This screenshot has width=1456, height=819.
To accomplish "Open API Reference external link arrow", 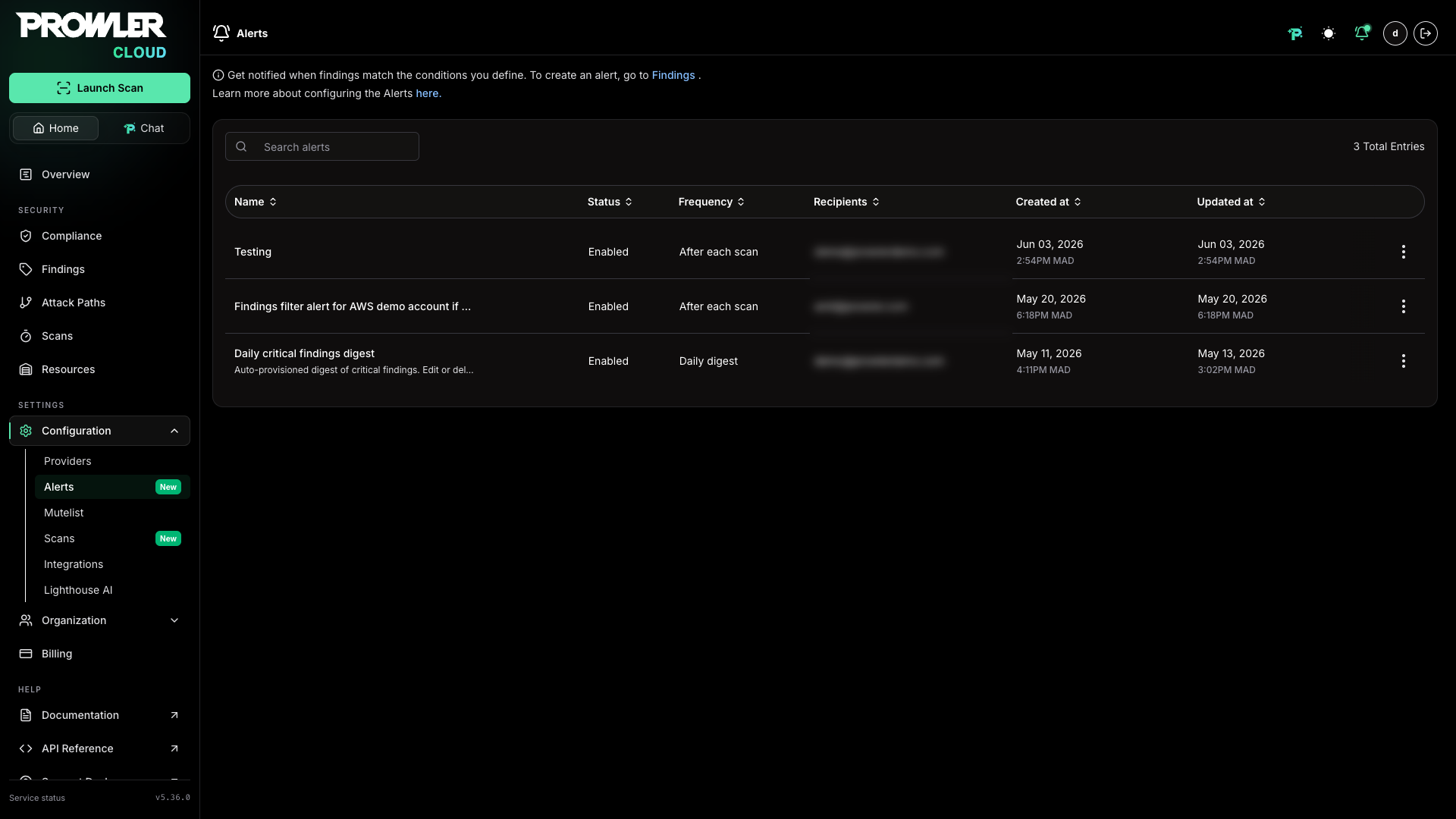I will click(174, 748).
